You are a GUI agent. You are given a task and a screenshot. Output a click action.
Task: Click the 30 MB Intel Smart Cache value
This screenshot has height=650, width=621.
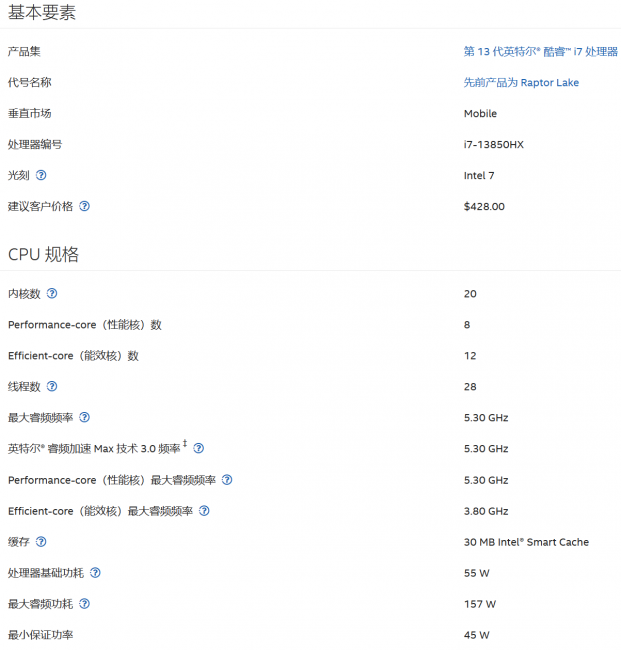(x=526, y=542)
